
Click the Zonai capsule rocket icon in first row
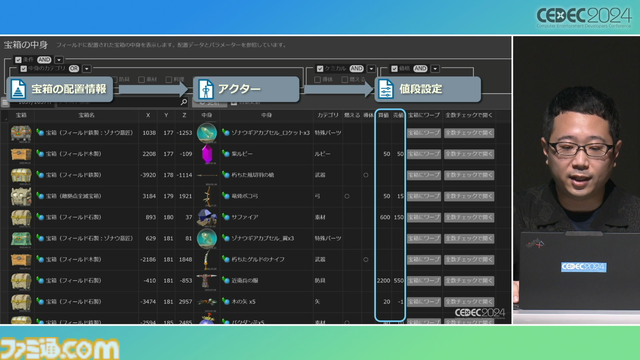pyautogui.click(x=207, y=133)
